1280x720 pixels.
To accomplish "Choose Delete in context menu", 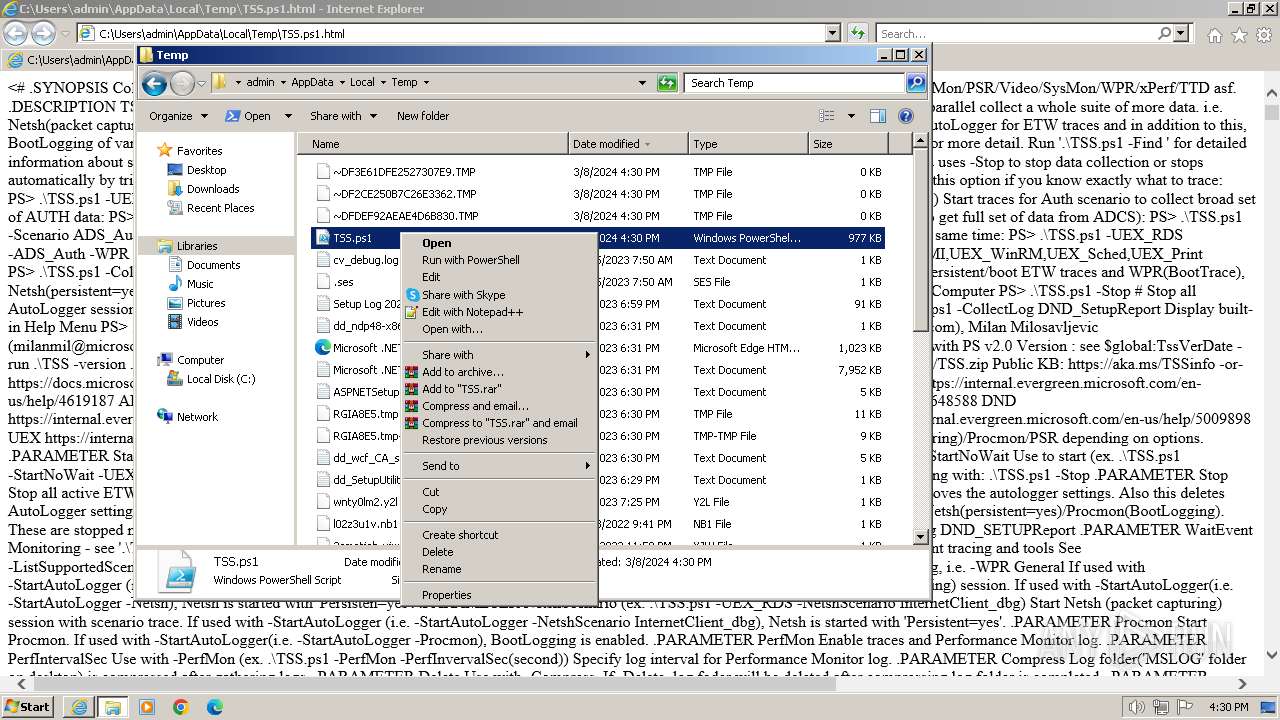I will point(499,552).
